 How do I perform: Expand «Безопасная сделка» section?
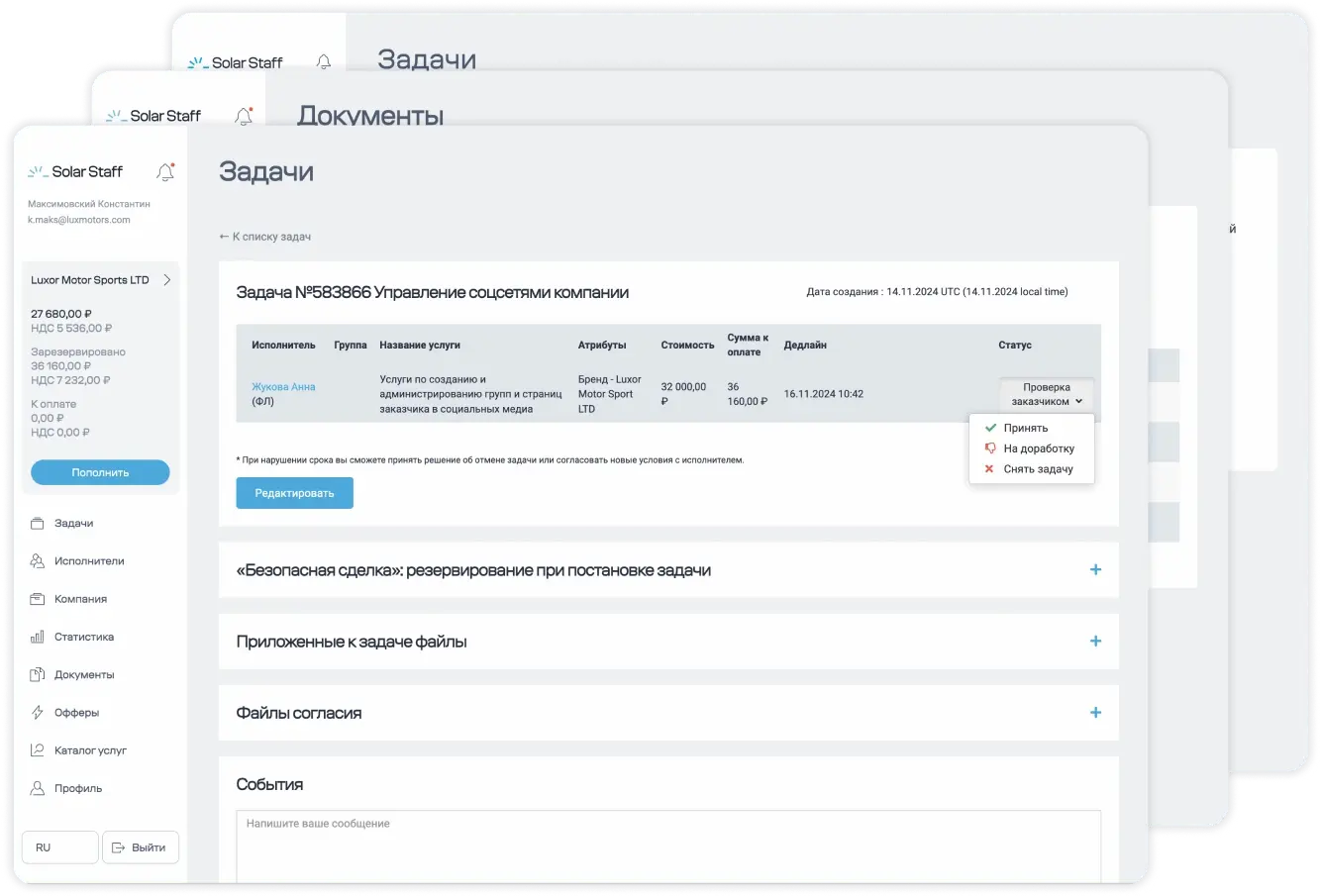point(1095,570)
